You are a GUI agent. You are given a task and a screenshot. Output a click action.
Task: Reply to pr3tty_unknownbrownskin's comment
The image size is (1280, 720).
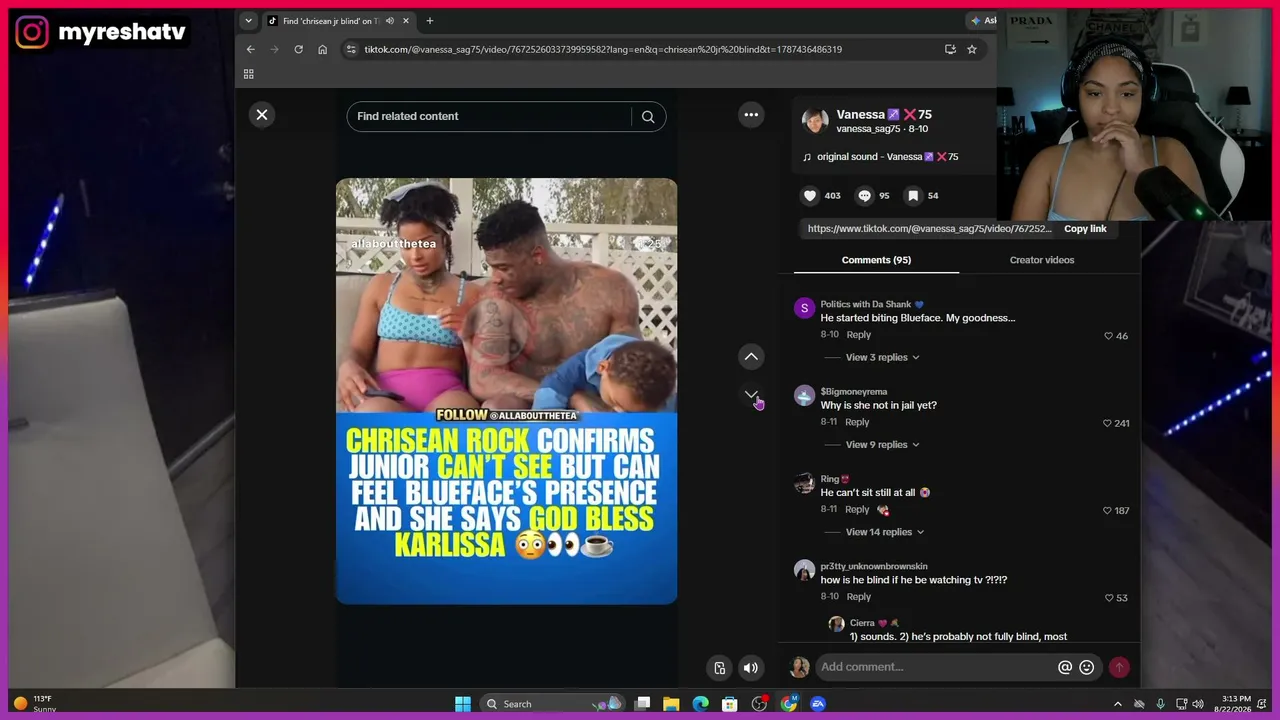point(859,597)
